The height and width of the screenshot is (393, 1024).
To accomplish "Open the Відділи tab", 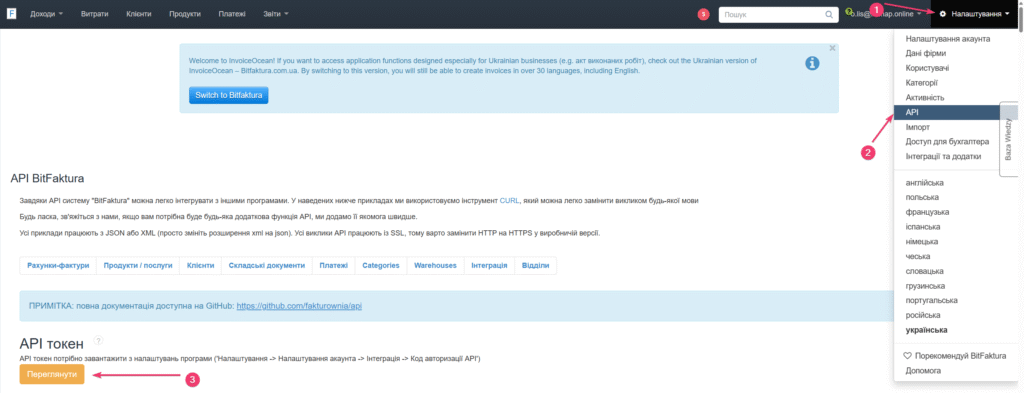I will [x=536, y=266].
